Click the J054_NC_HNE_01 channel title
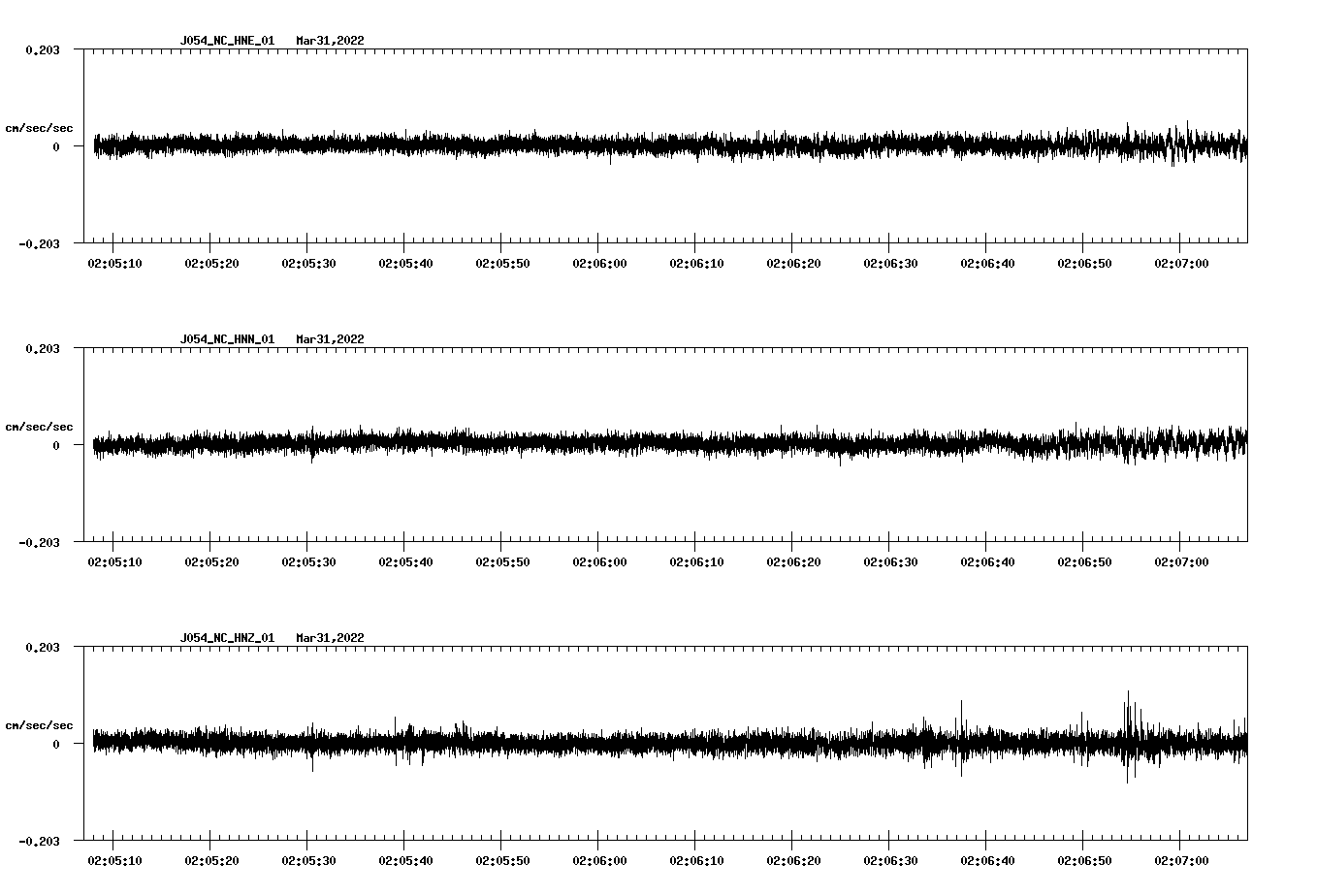This screenshot has width=1317, height=896. pyautogui.click(x=227, y=41)
